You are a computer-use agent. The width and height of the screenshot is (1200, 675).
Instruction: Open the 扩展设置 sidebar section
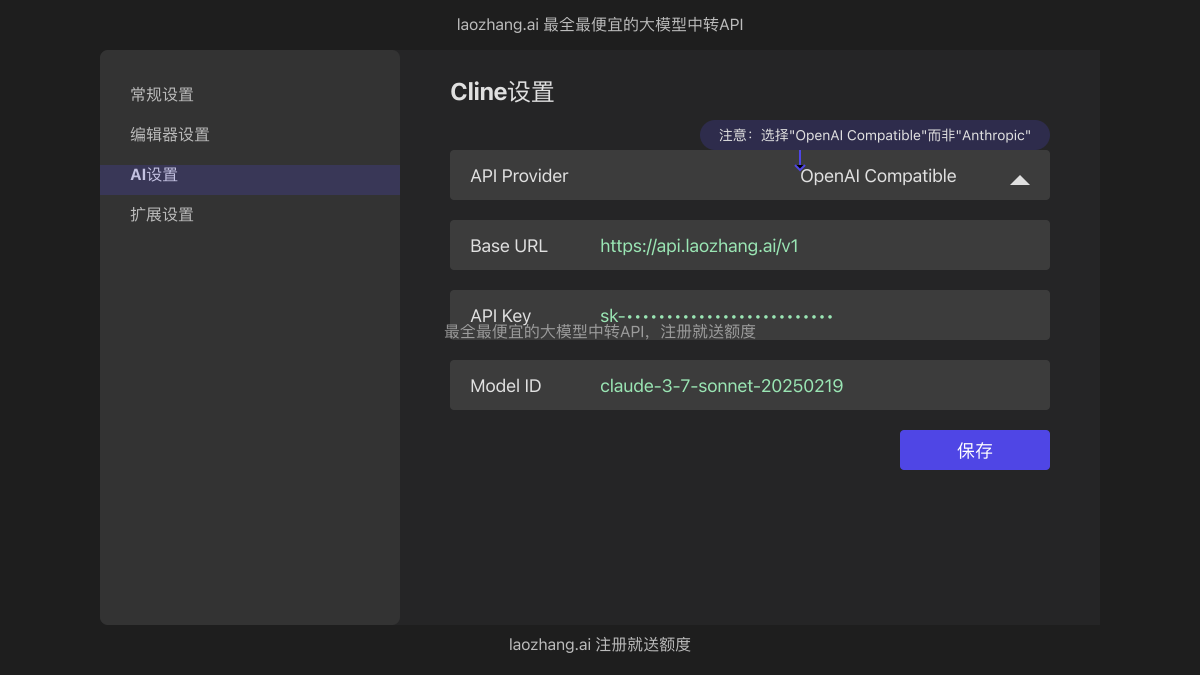click(162, 215)
